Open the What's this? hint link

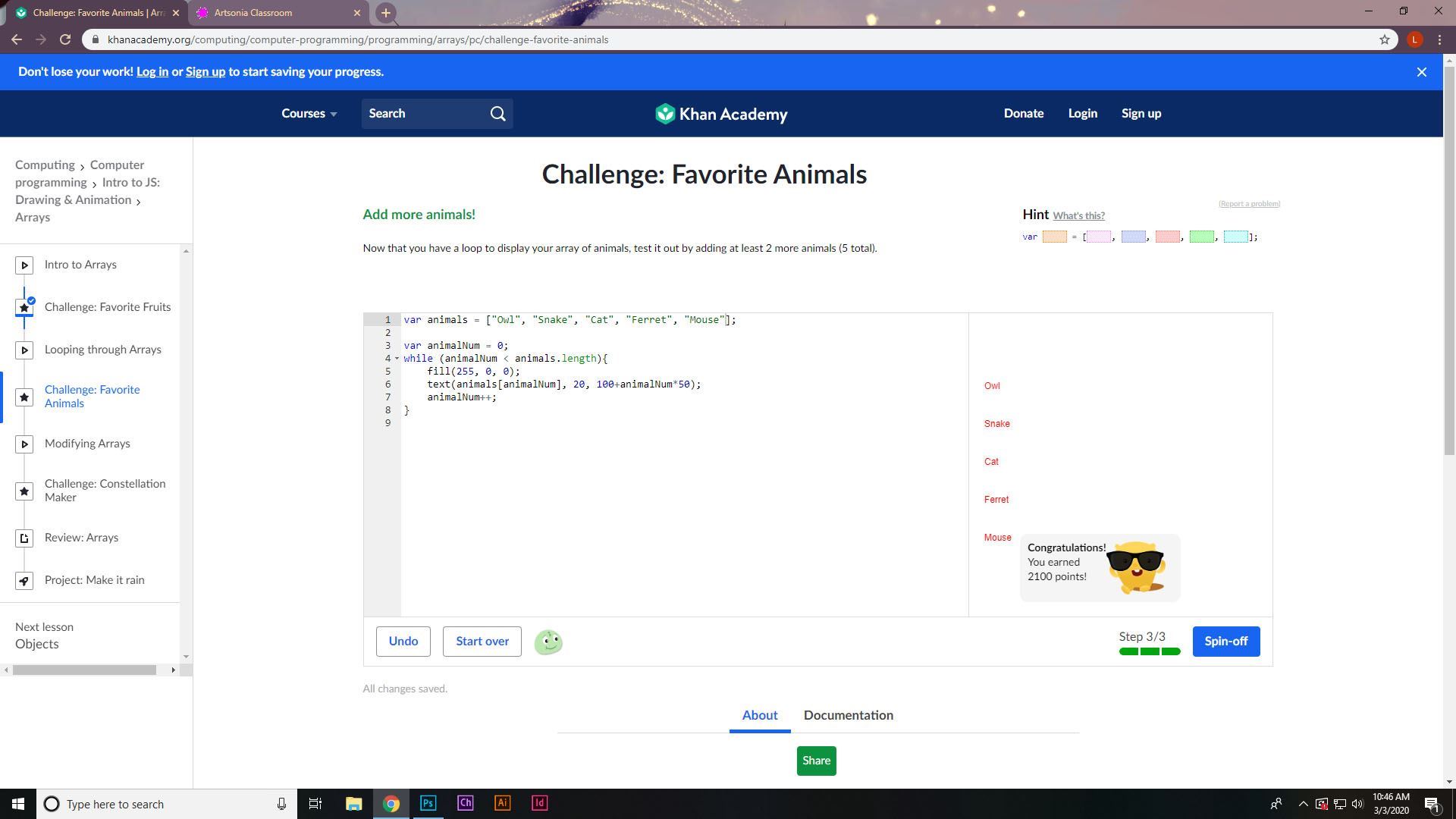coord(1078,216)
